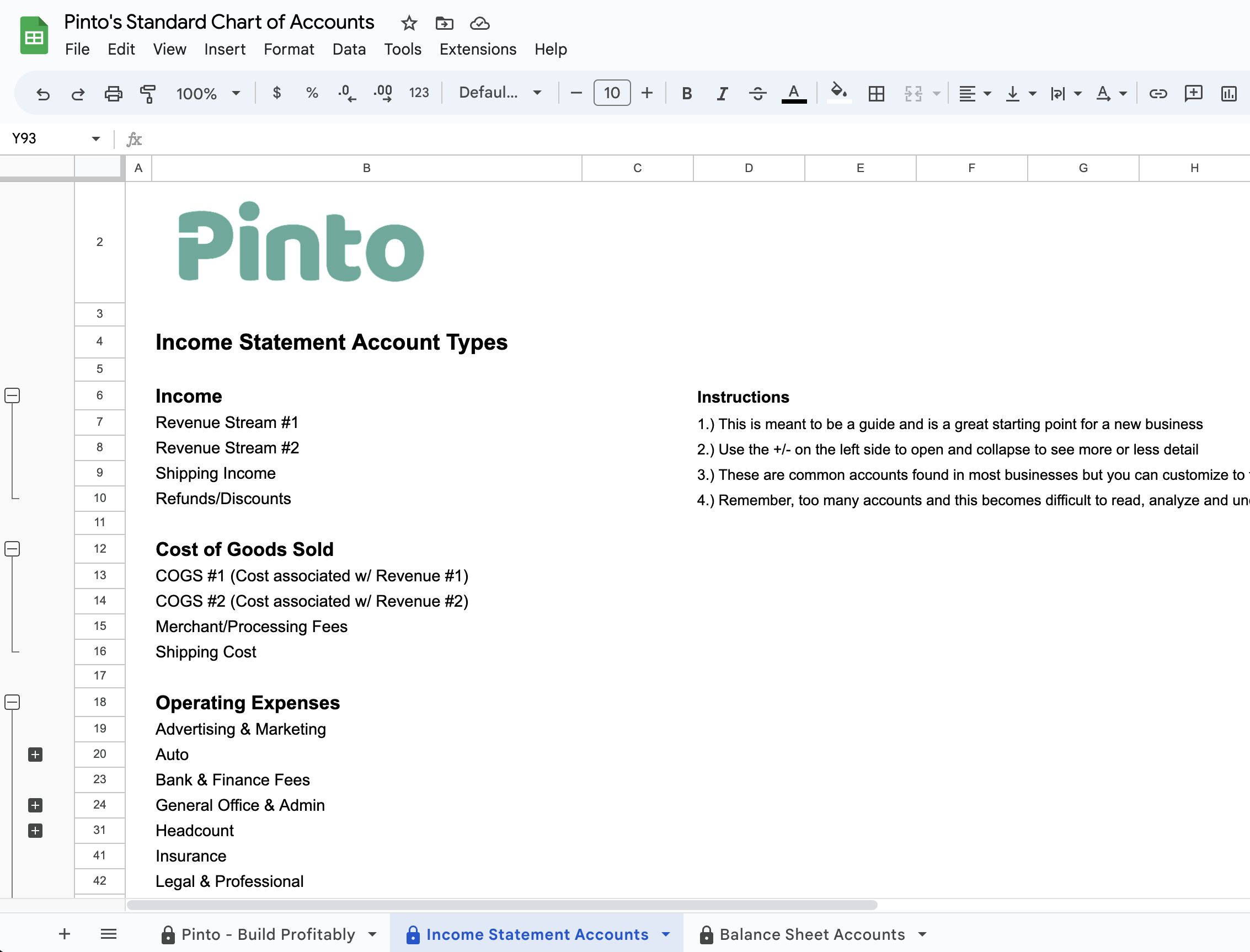Open text wrapping options
This screenshot has height=952, width=1250.
click(x=1065, y=94)
